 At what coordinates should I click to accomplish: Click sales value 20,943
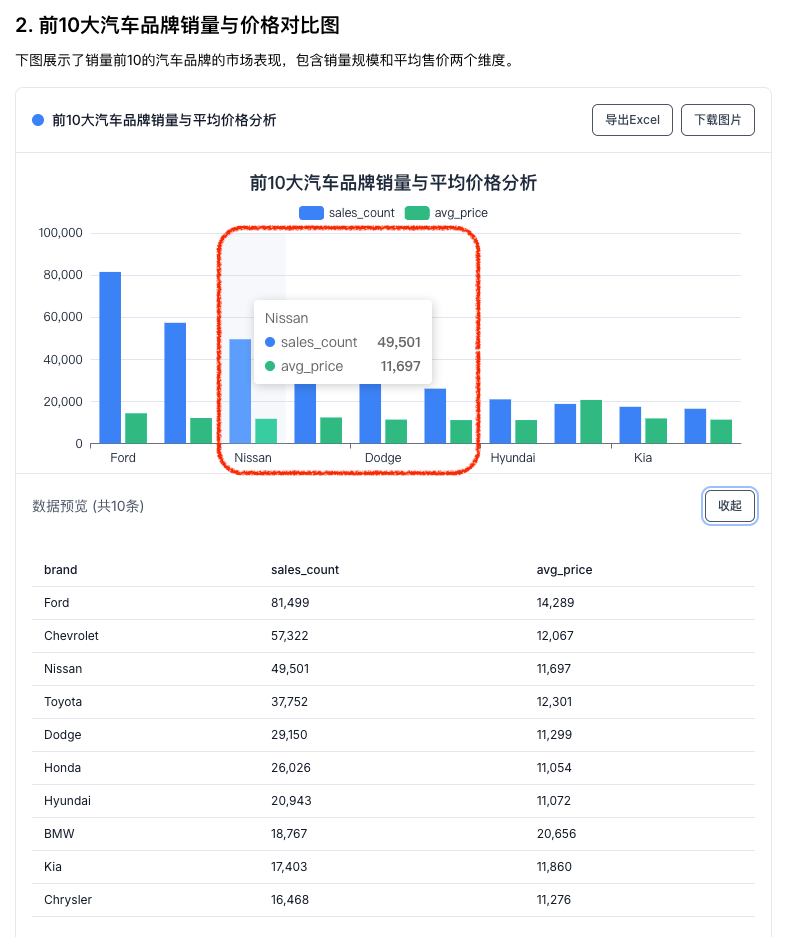pyautogui.click(x=291, y=800)
